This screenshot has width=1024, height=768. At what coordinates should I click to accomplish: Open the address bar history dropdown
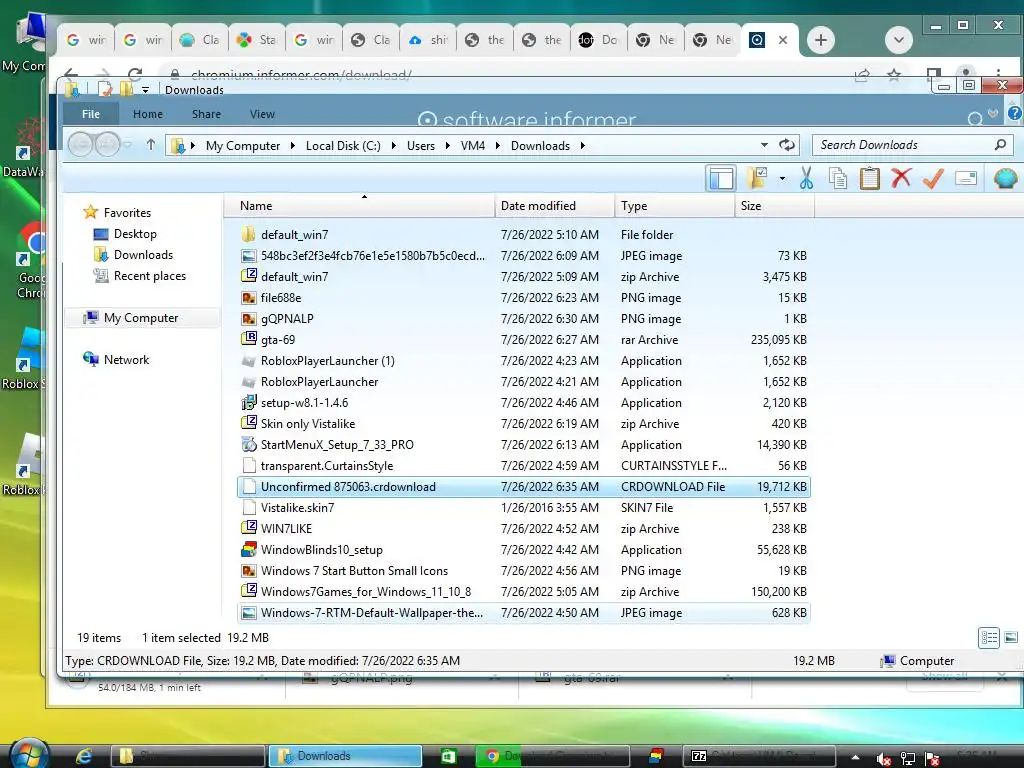(764, 145)
